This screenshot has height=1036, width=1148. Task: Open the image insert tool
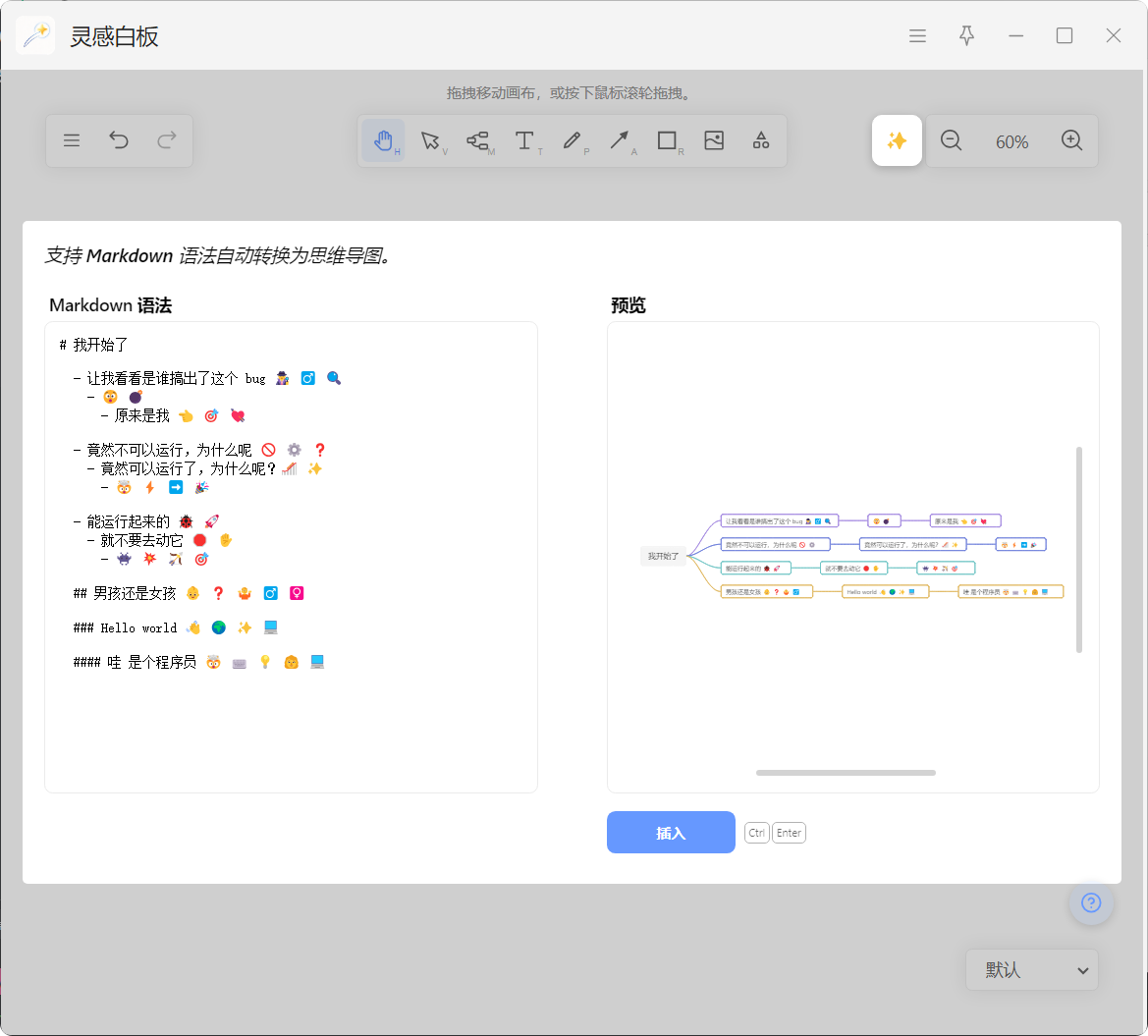tap(714, 140)
